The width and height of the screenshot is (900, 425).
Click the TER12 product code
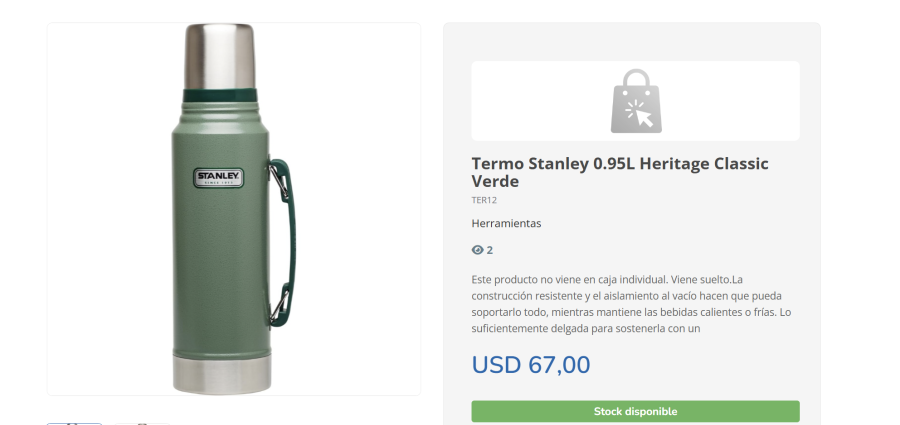(x=484, y=200)
